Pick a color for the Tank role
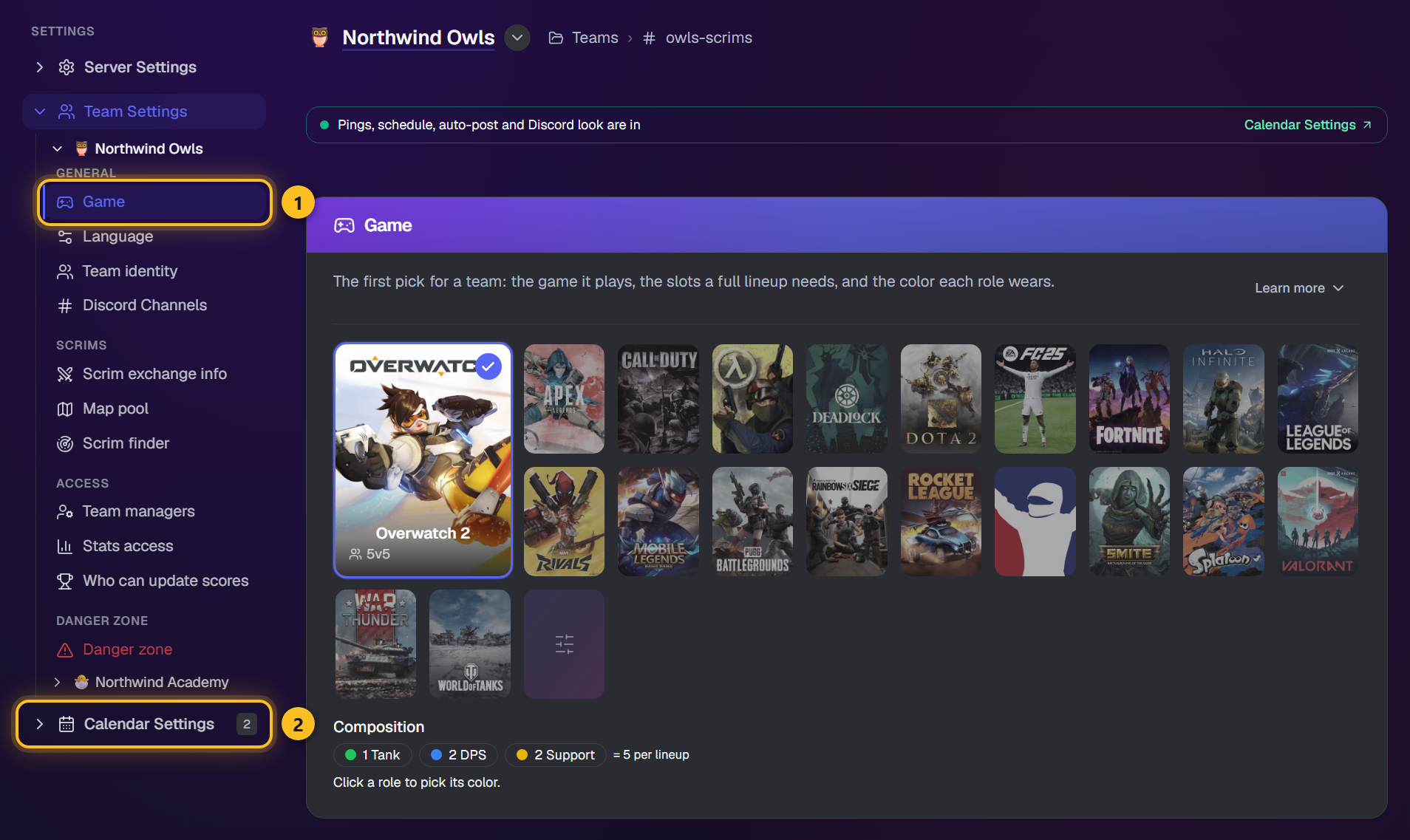 coord(372,755)
